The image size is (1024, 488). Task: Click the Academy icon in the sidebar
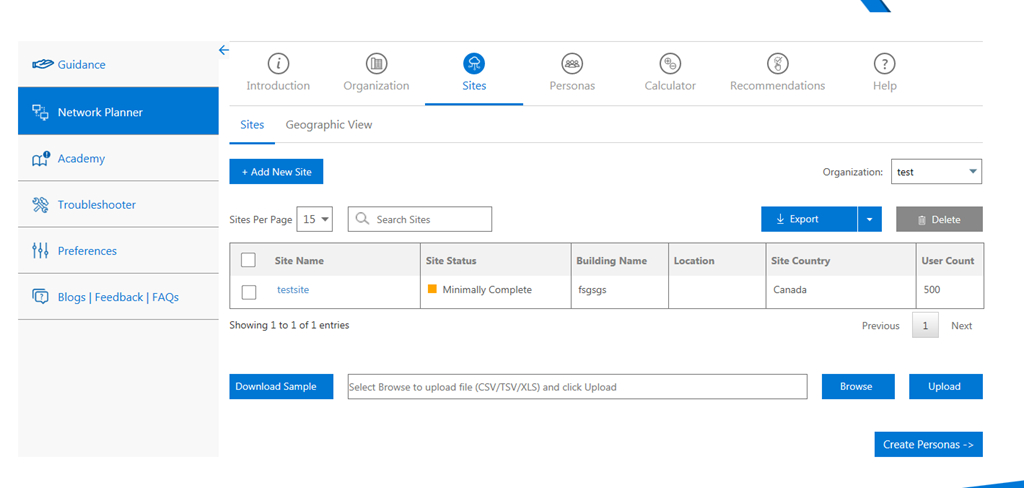pyautogui.click(x=41, y=159)
